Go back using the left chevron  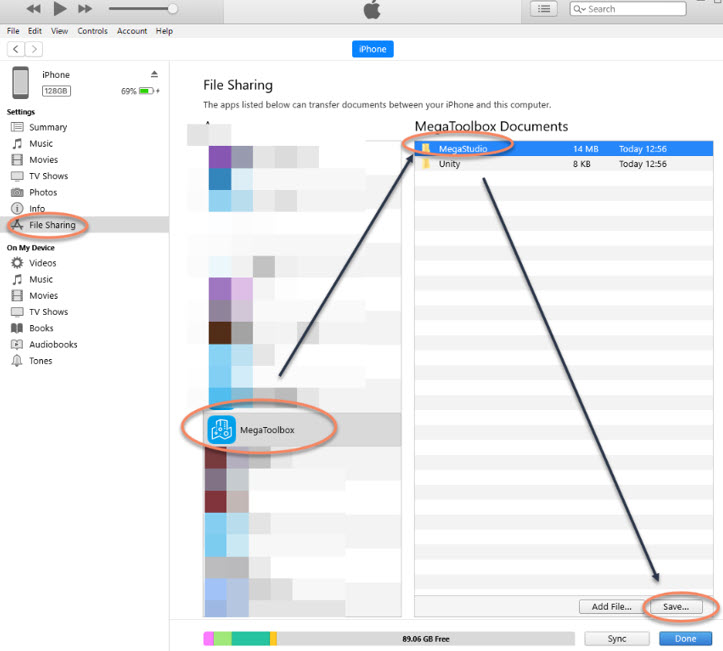tap(16, 49)
